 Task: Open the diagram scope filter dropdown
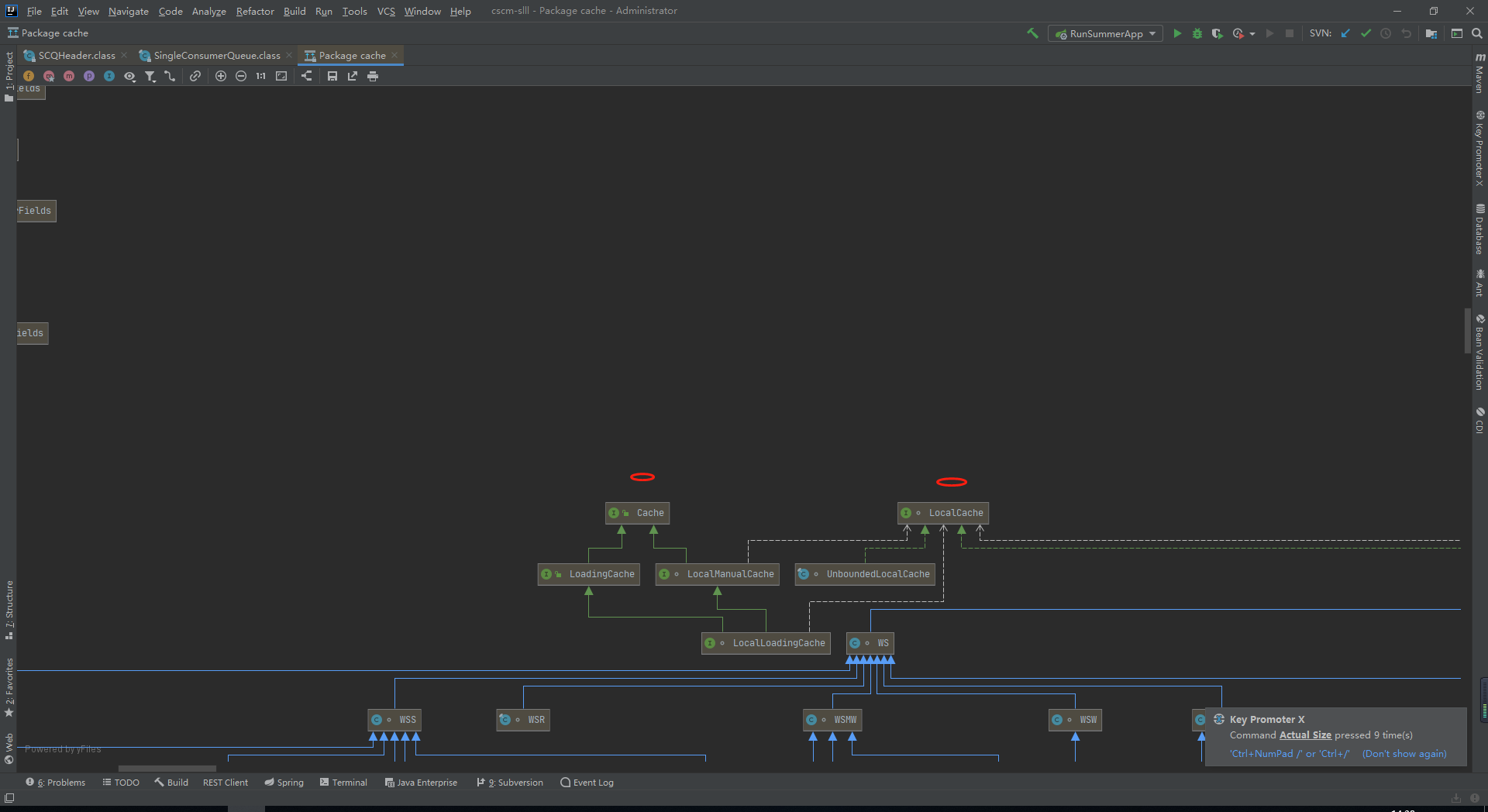[150, 76]
